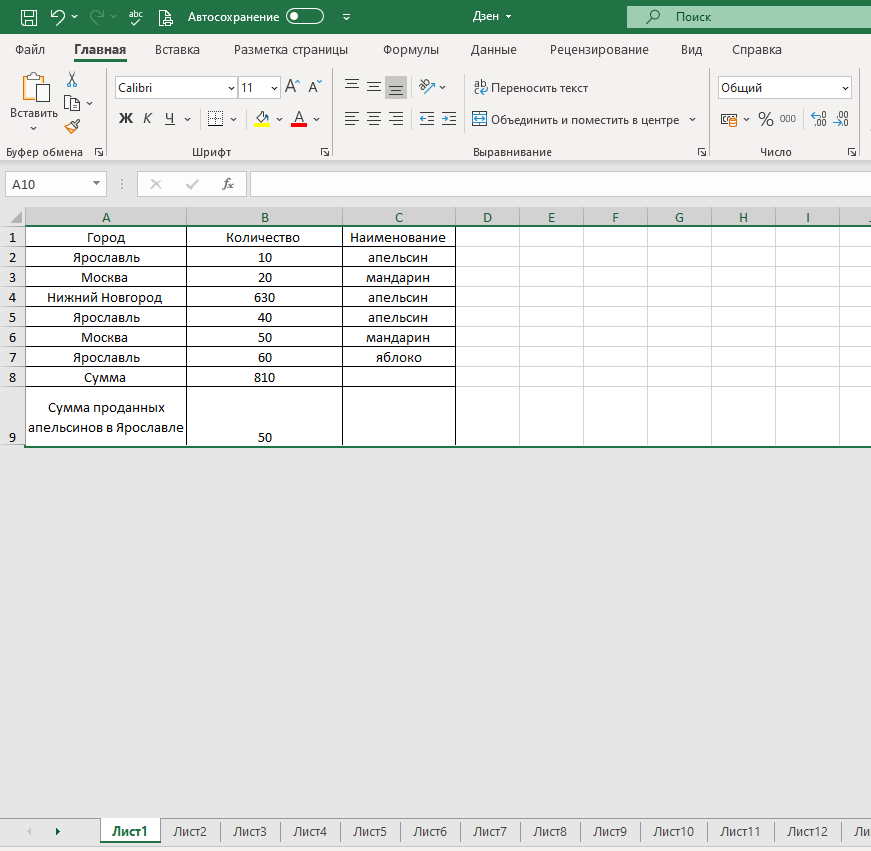This screenshot has height=851, width=871.
Task: Align cell text left
Action: coord(352,118)
